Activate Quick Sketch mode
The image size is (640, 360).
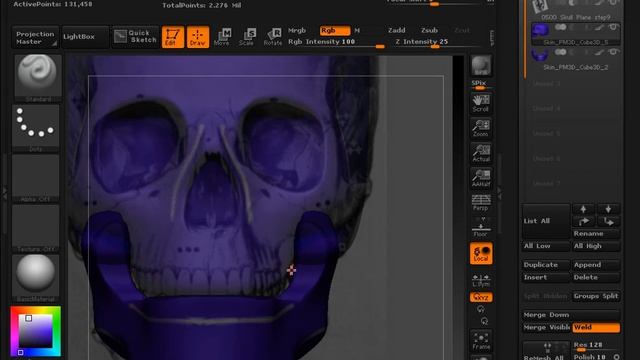point(135,37)
